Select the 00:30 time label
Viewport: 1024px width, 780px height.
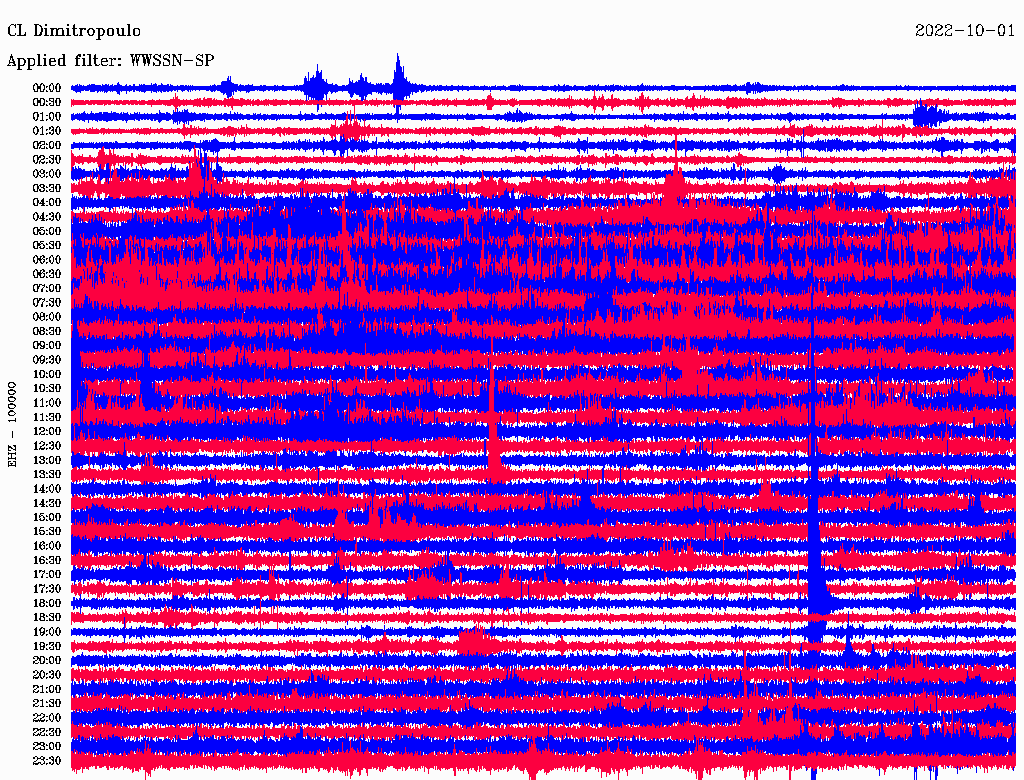point(47,102)
